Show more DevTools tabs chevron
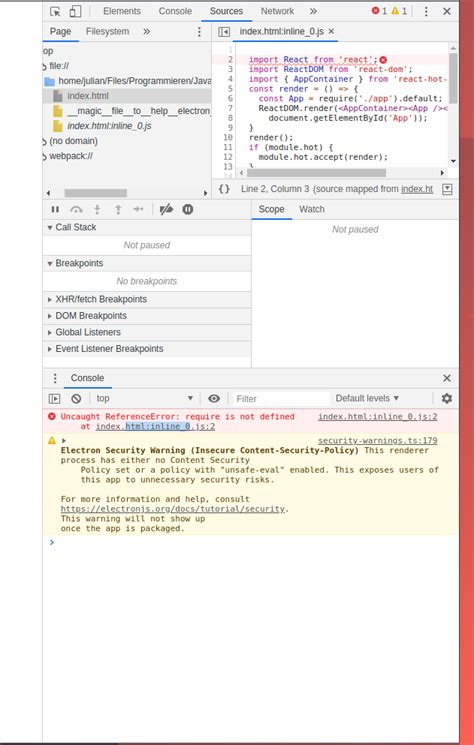This screenshot has width=474, height=745. (313, 11)
